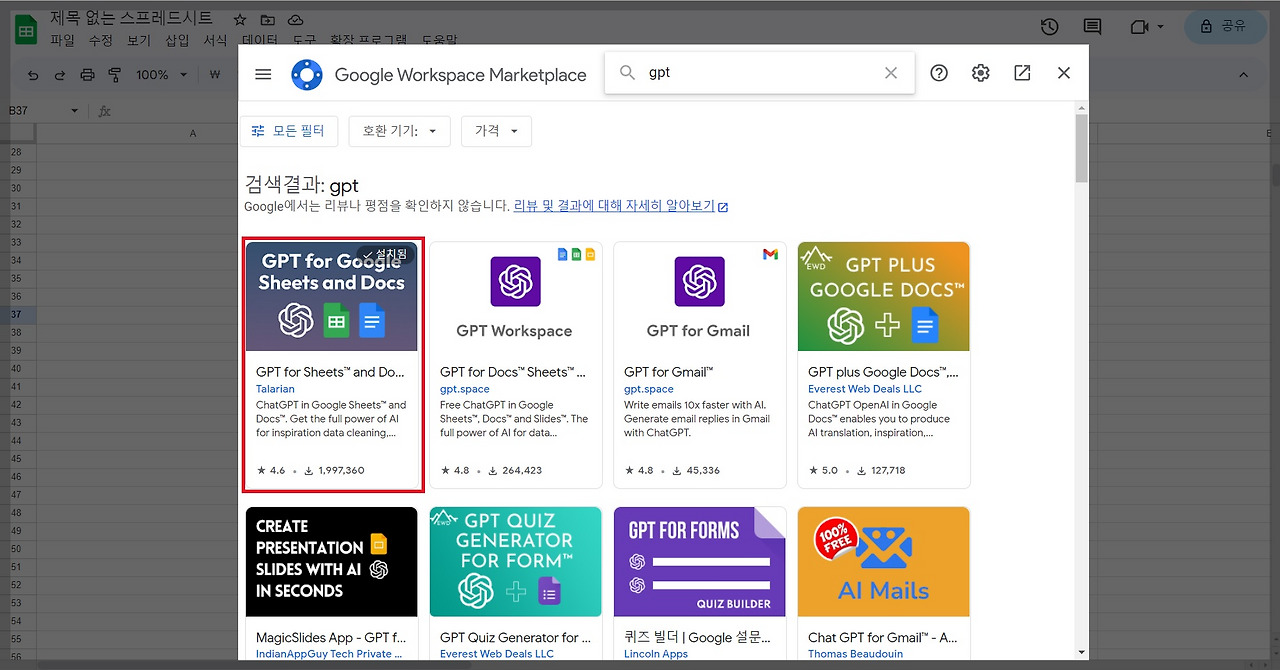This screenshot has width=1280, height=670.
Task: Expand the meeting options arrow
Action: tap(1161, 27)
